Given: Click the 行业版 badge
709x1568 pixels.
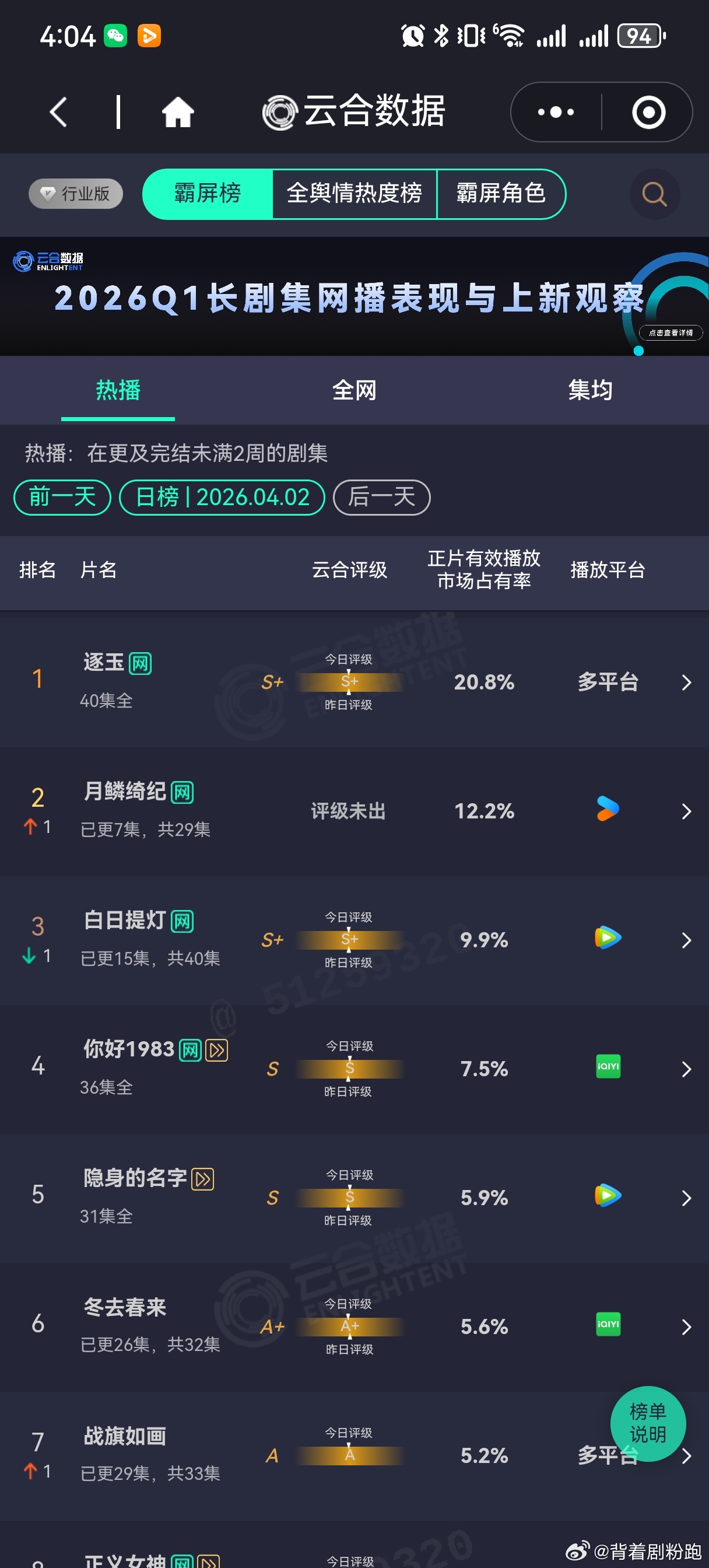Looking at the screenshot, I should point(75,194).
